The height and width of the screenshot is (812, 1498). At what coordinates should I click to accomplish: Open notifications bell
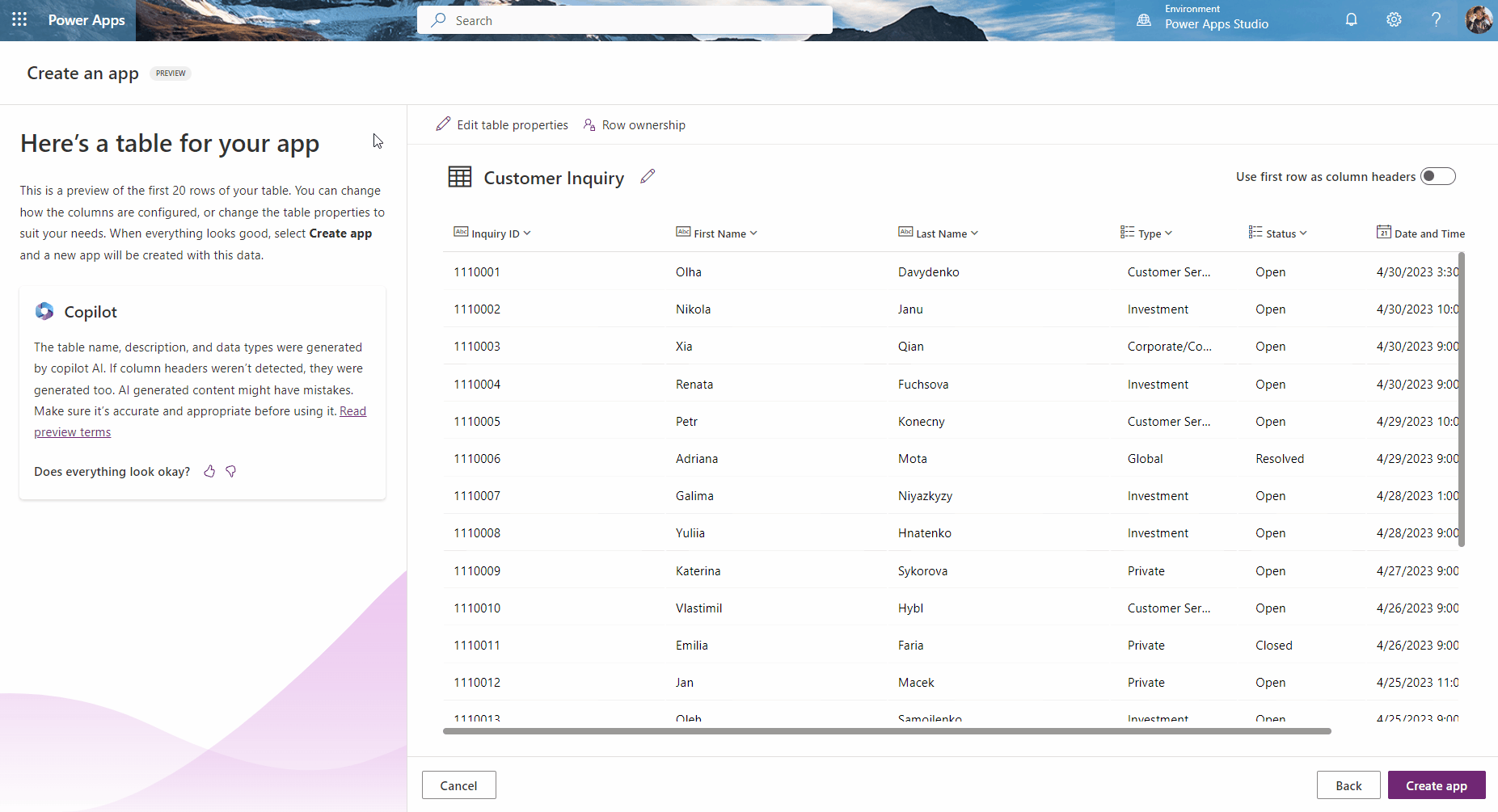tap(1350, 19)
